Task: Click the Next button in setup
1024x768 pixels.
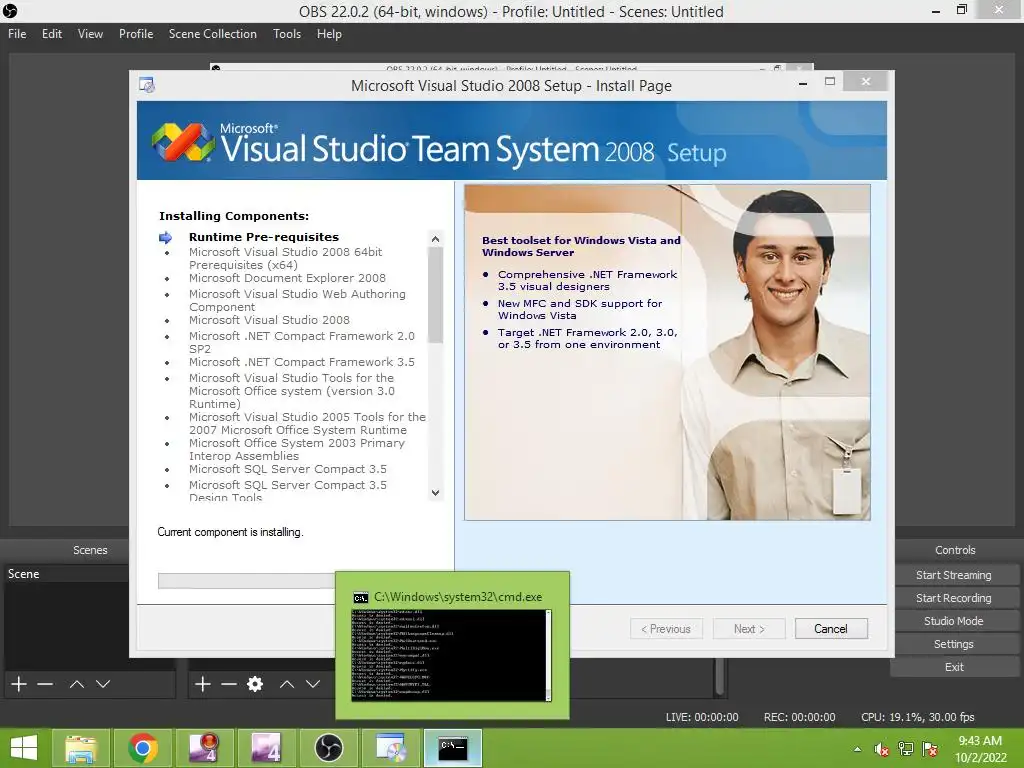Action: coord(749,629)
